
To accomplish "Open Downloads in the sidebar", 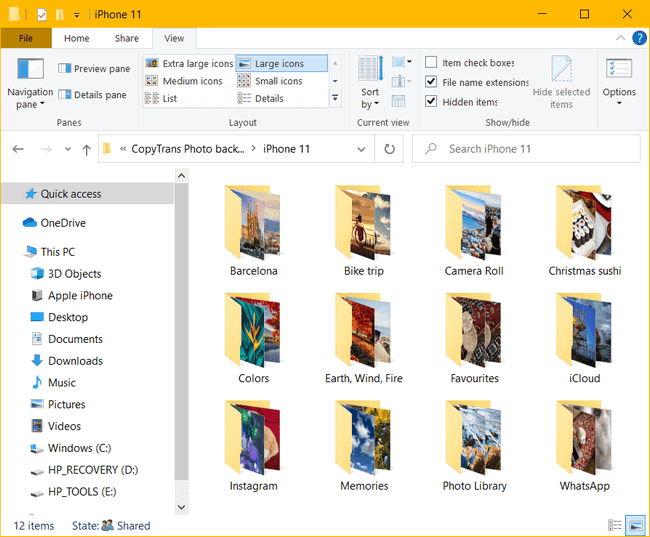I will click(x=67, y=361).
